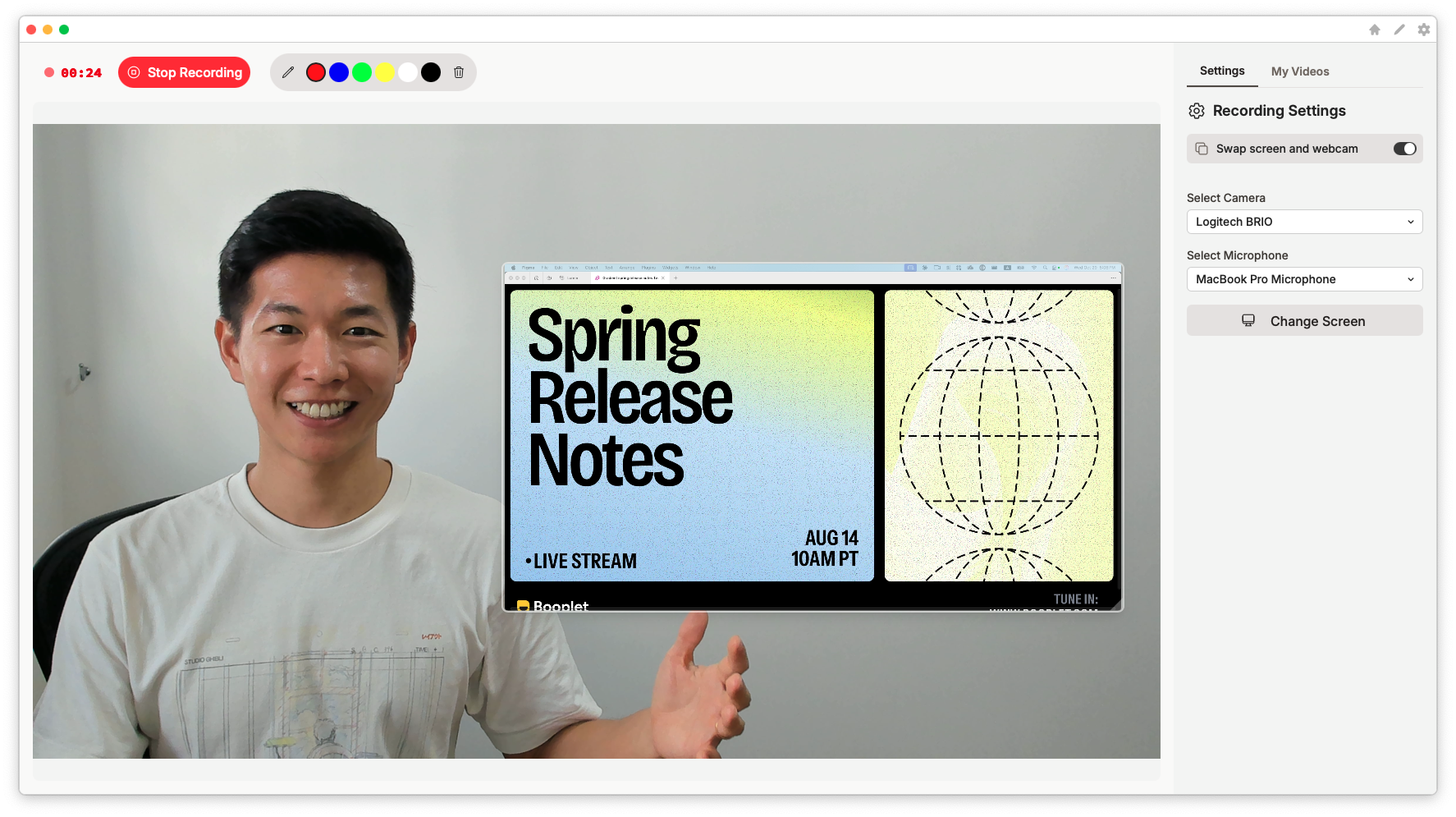Viewport: 1456px width, 817px height.
Task: Clear annotations using the trash icon
Action: (x=459, y=72)
